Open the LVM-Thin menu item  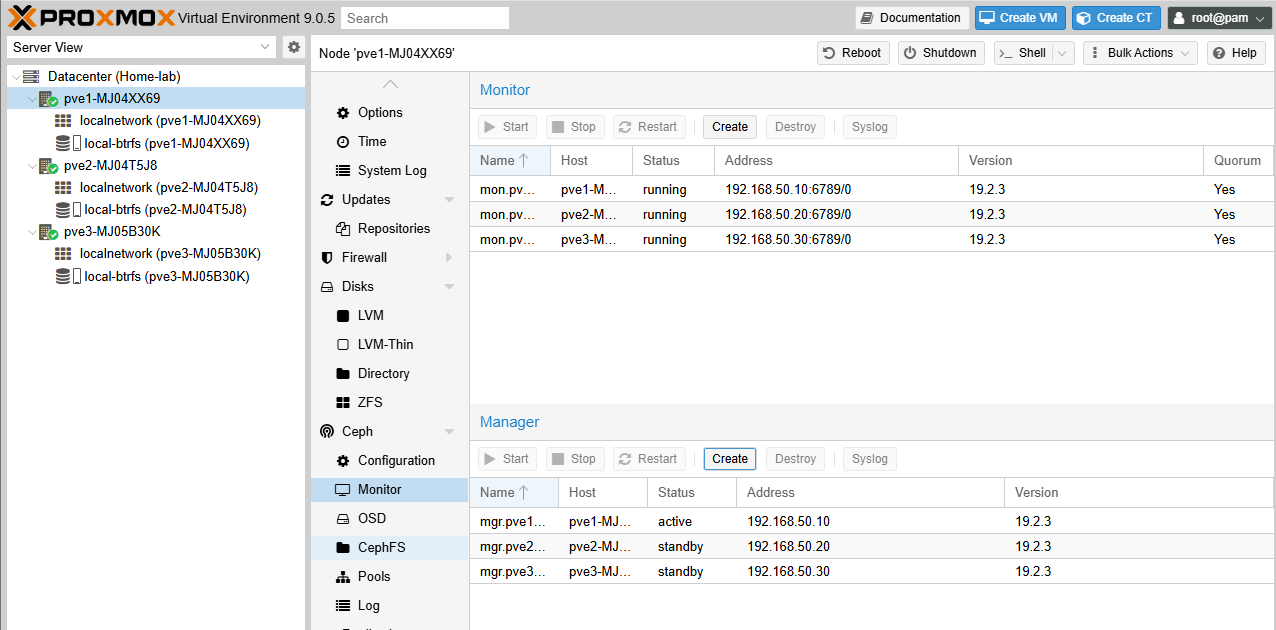click(x=390, y=345)
